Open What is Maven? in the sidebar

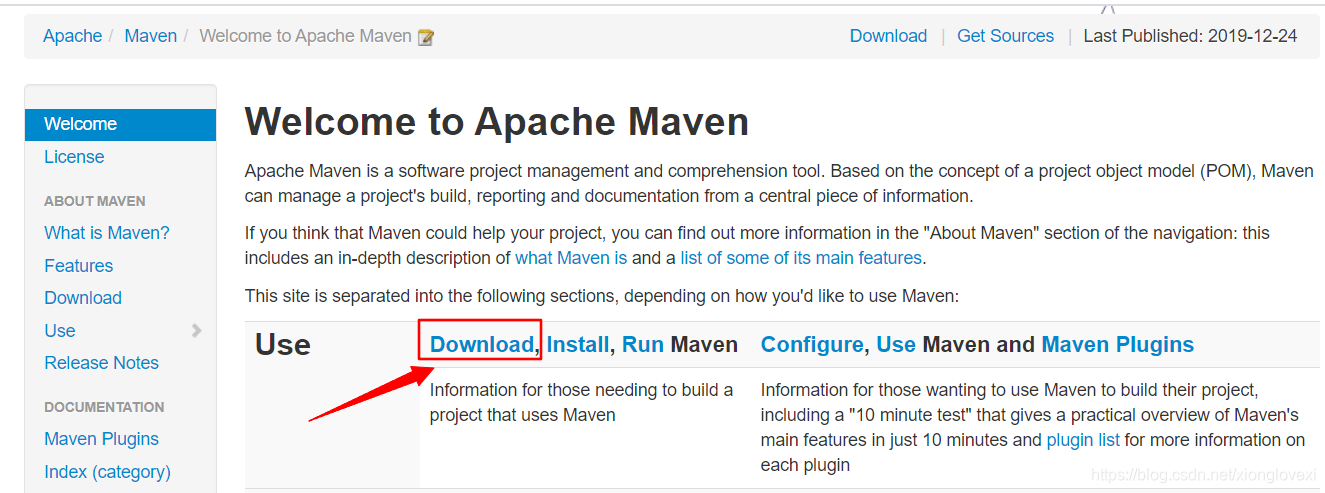point(107,233)
